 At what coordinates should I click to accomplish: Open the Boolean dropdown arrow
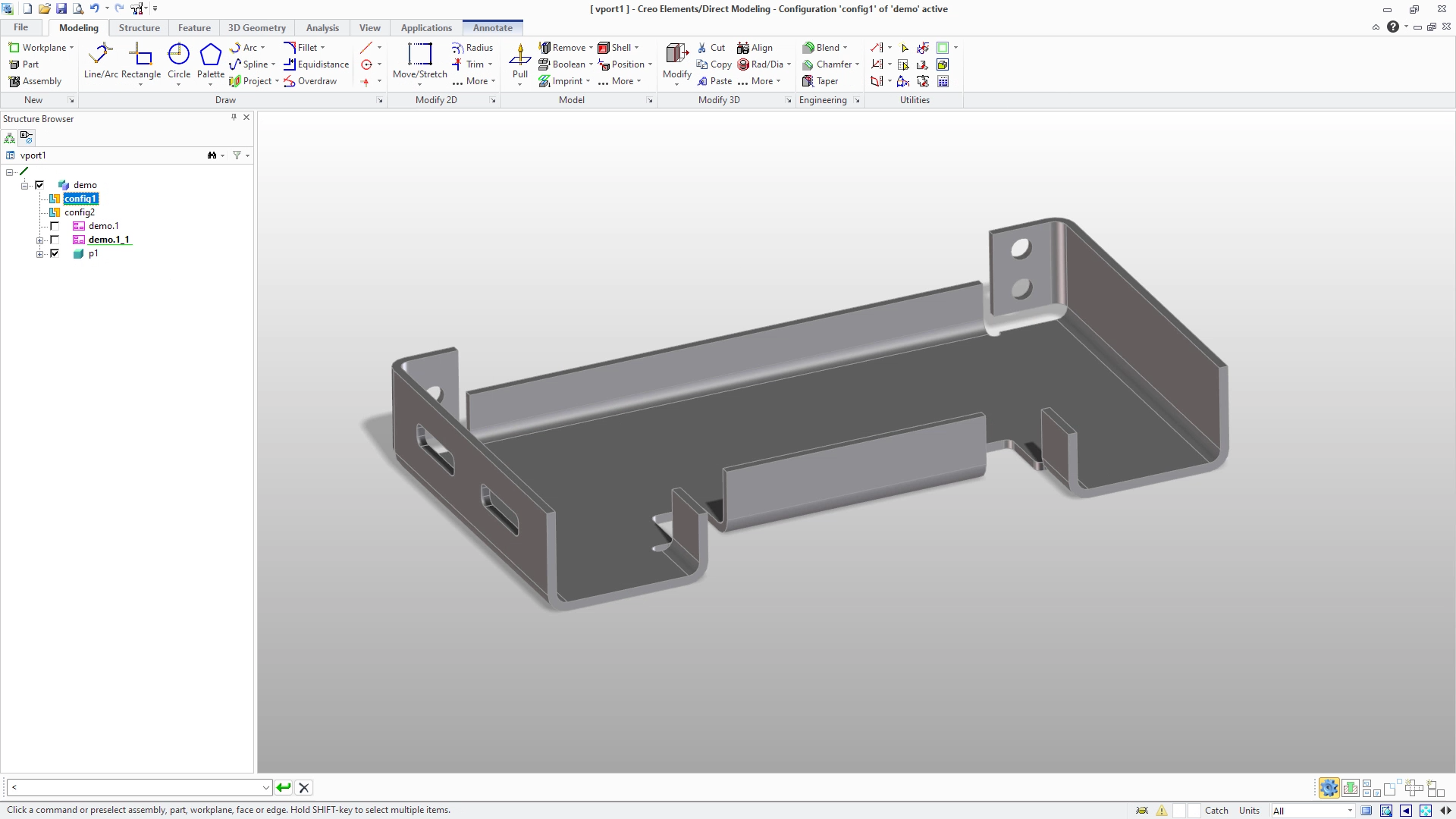(591, 64)
